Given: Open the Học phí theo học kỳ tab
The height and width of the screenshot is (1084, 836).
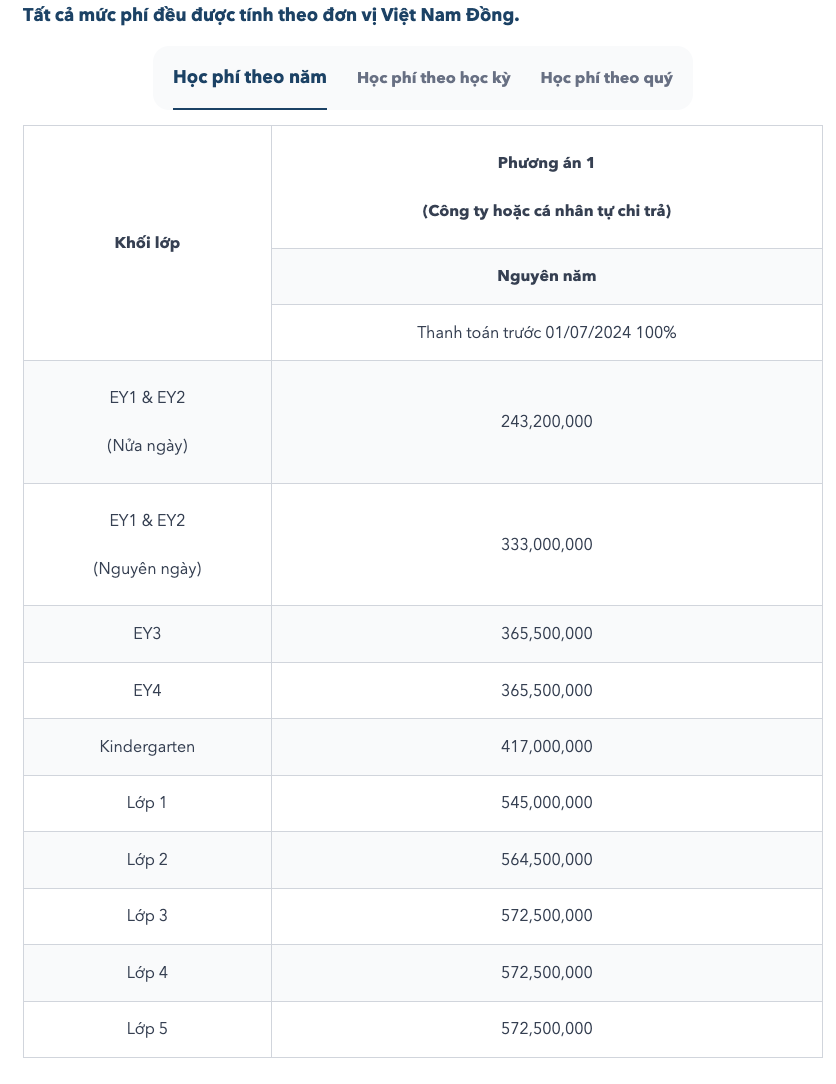Looking at the screenshot, I should pos(434,78).
